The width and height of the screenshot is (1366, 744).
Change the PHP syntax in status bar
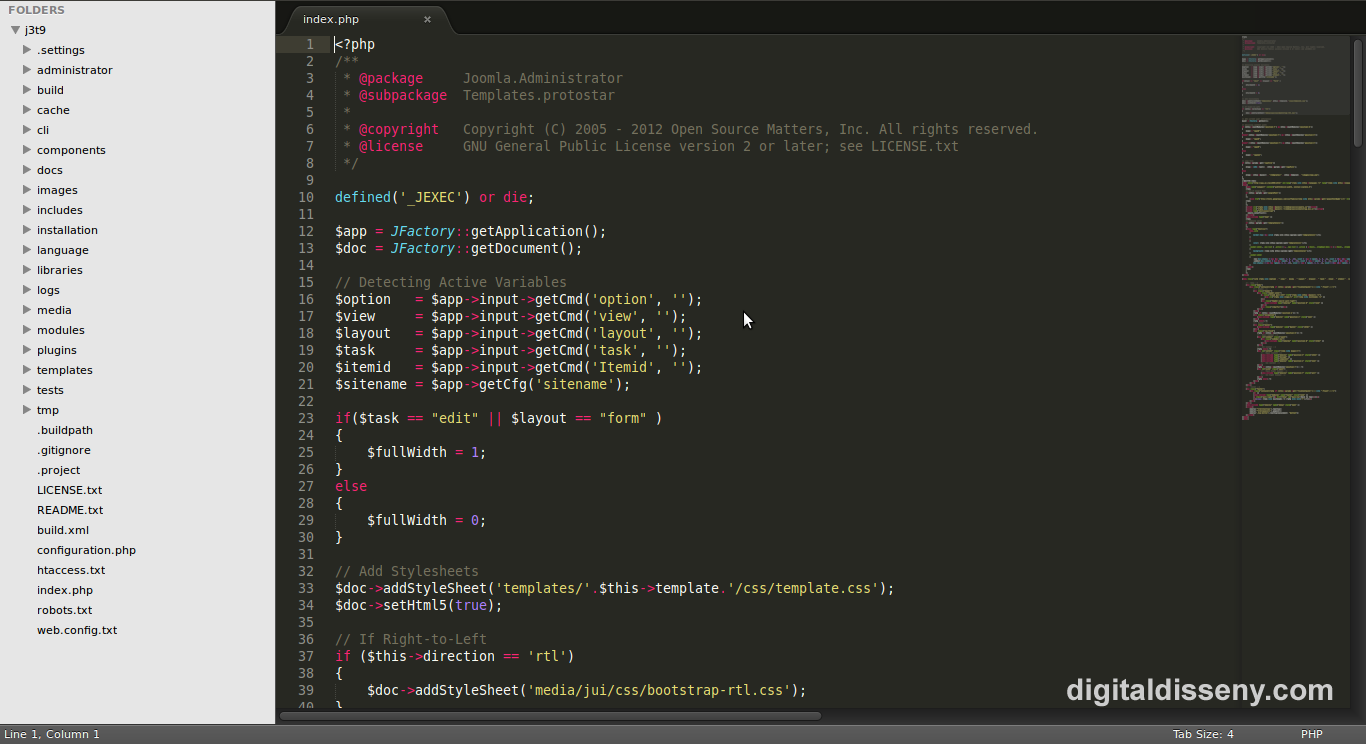pos(1311,734)
